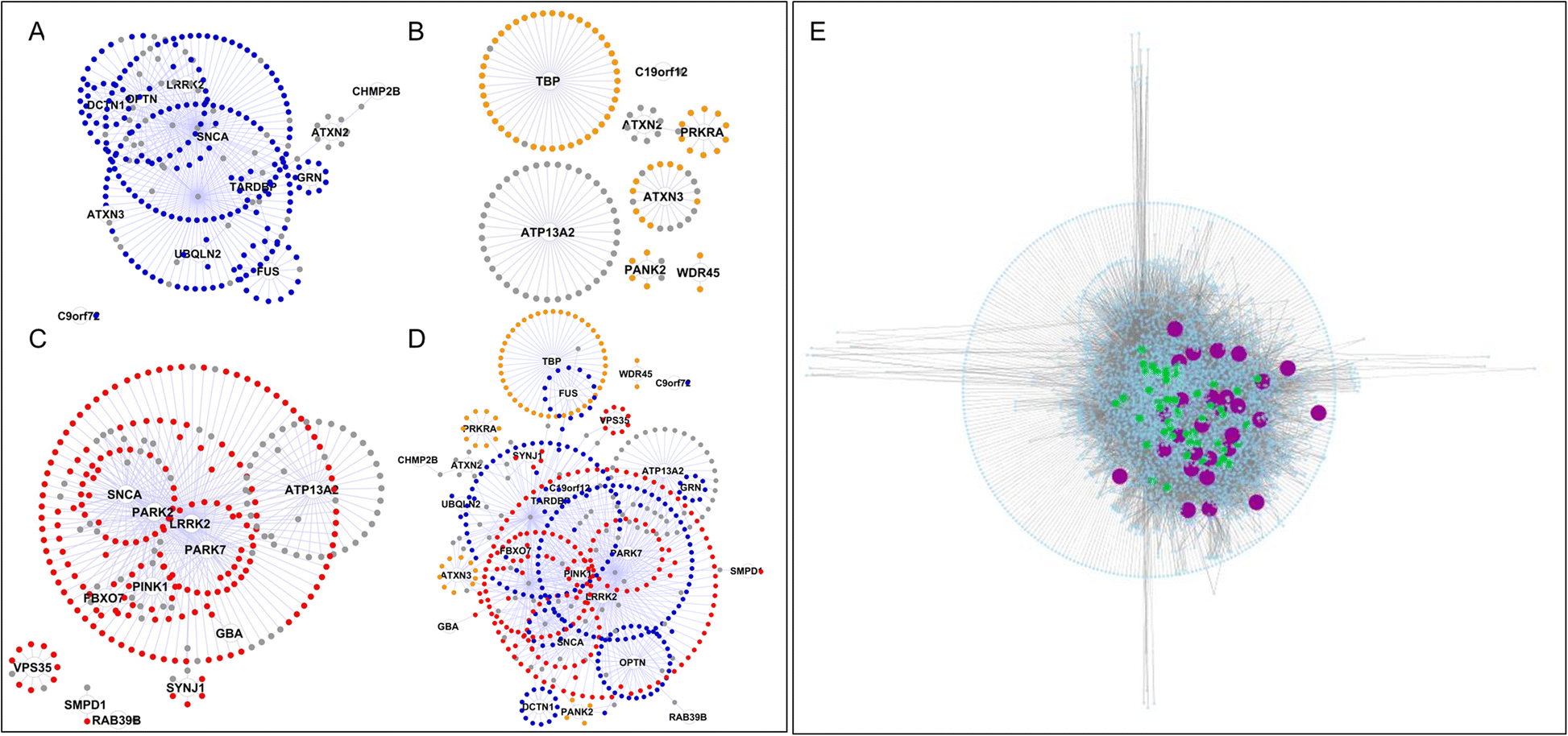The height and width of the screenshot is (736, 1568).
Task: Click the CHMP2B label in panel D
Action: coord(418,461)
